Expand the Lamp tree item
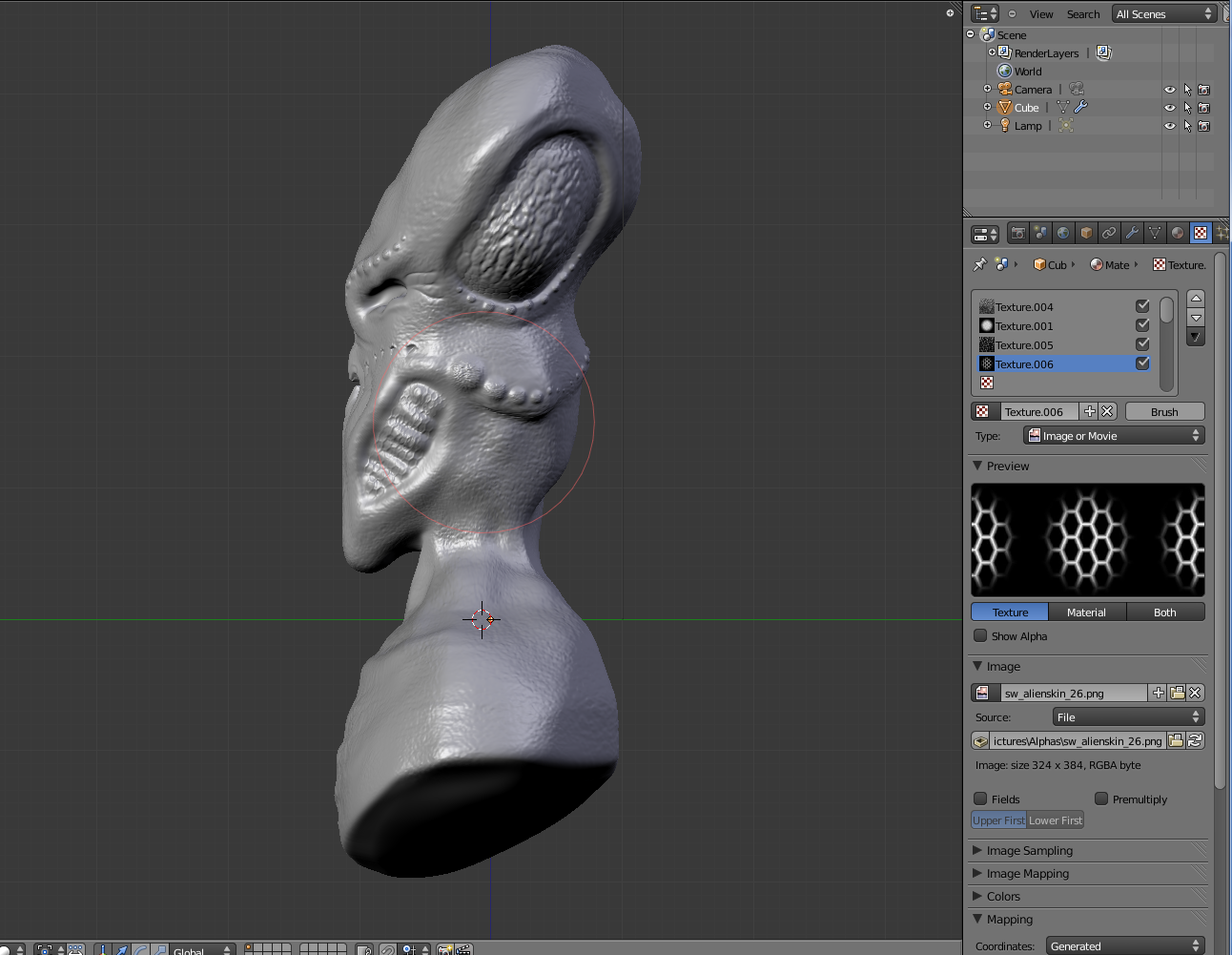The height and width of the screenshot is (955, 1232). [988, 125]
